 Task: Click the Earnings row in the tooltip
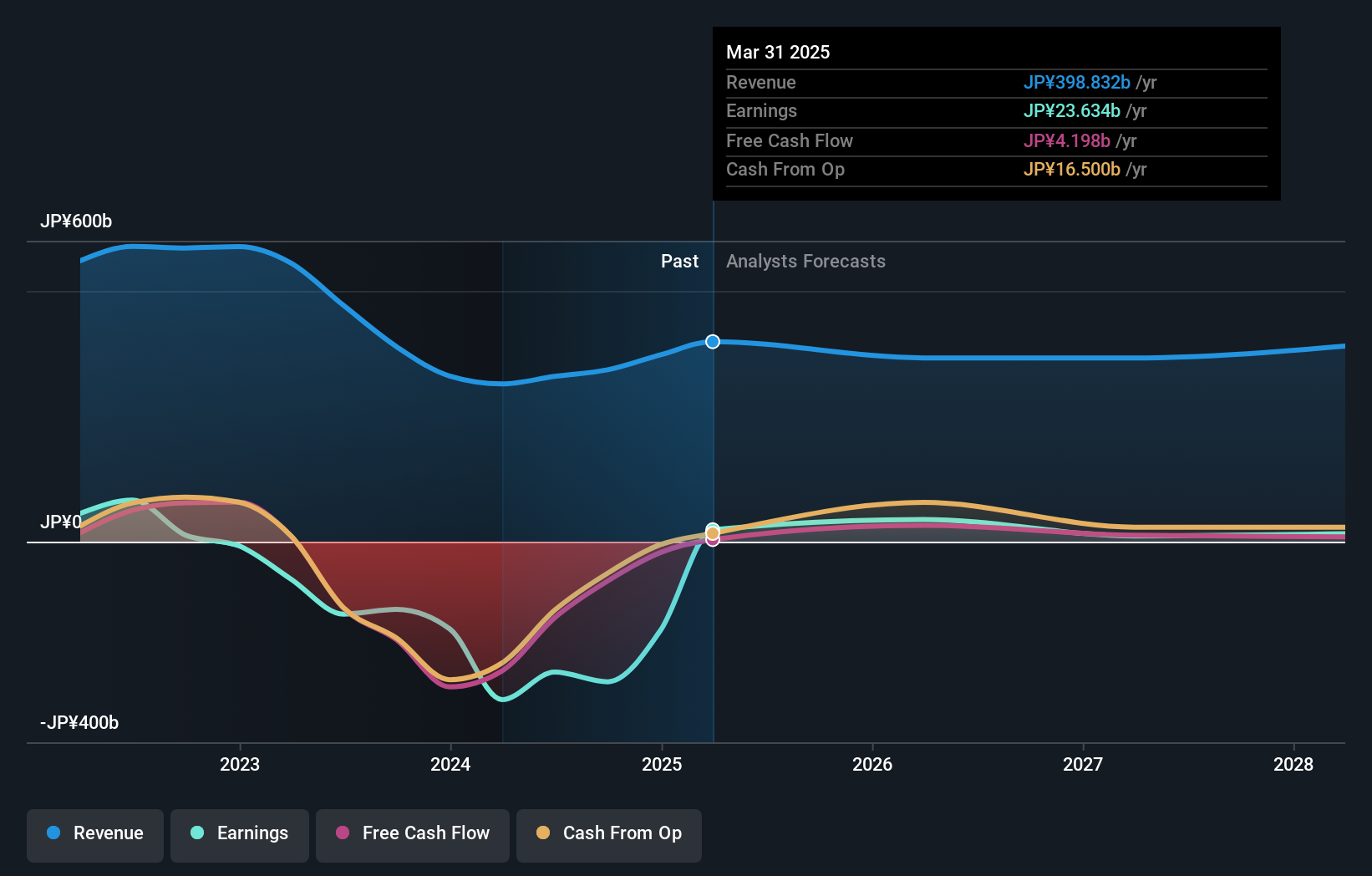936,111
